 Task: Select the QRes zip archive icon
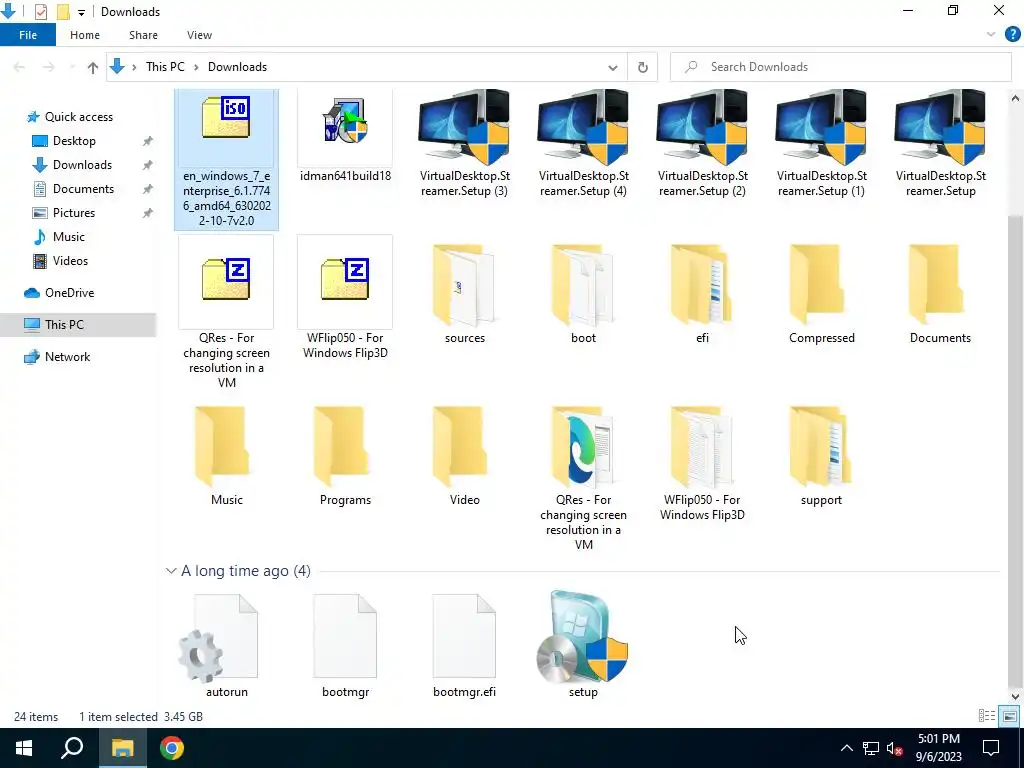tap(226, 280)
